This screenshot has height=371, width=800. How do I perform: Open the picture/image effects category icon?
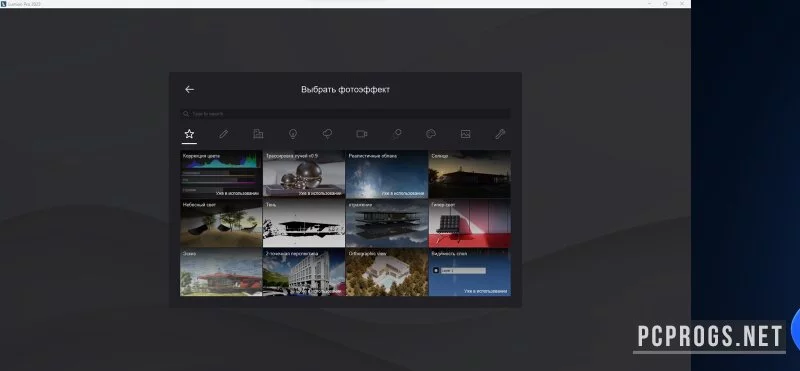point(465,134)
